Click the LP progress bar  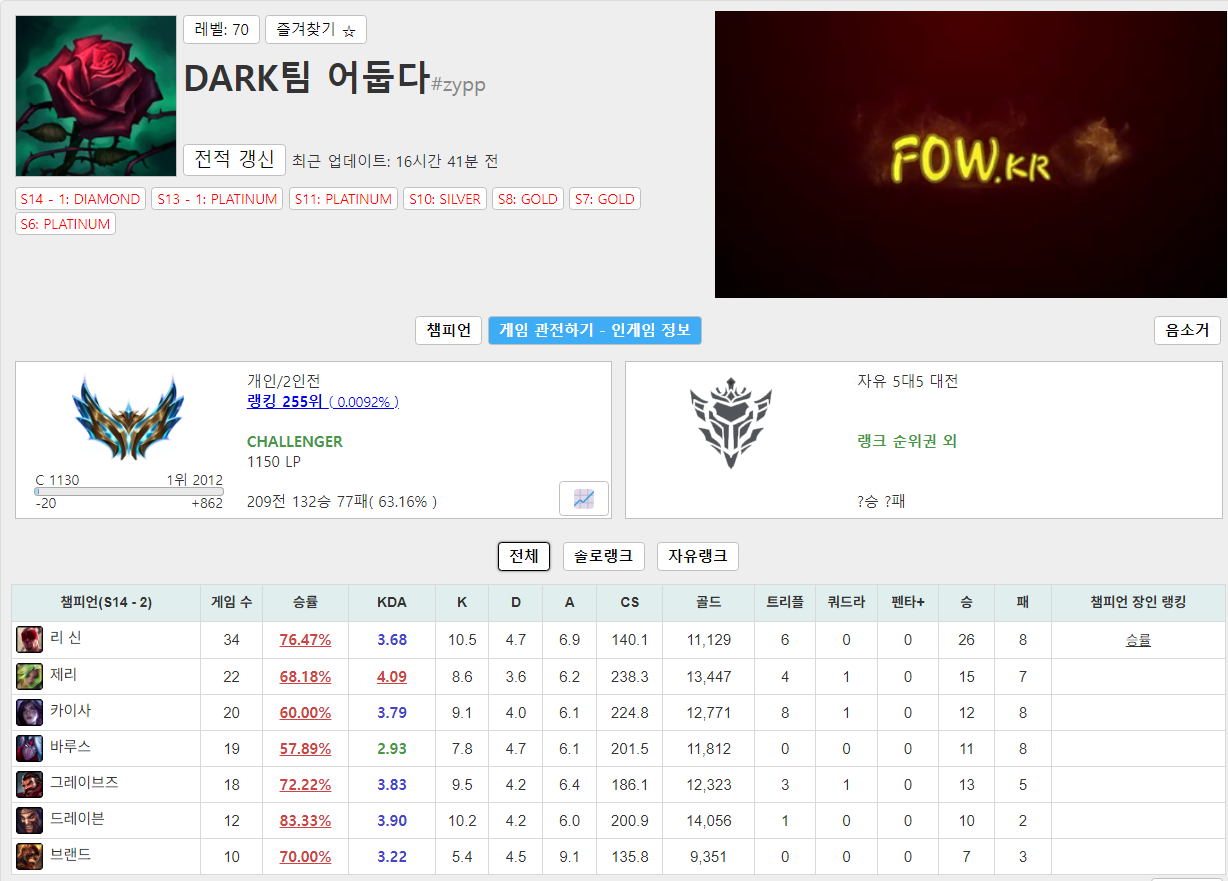[x=129, y=492]
